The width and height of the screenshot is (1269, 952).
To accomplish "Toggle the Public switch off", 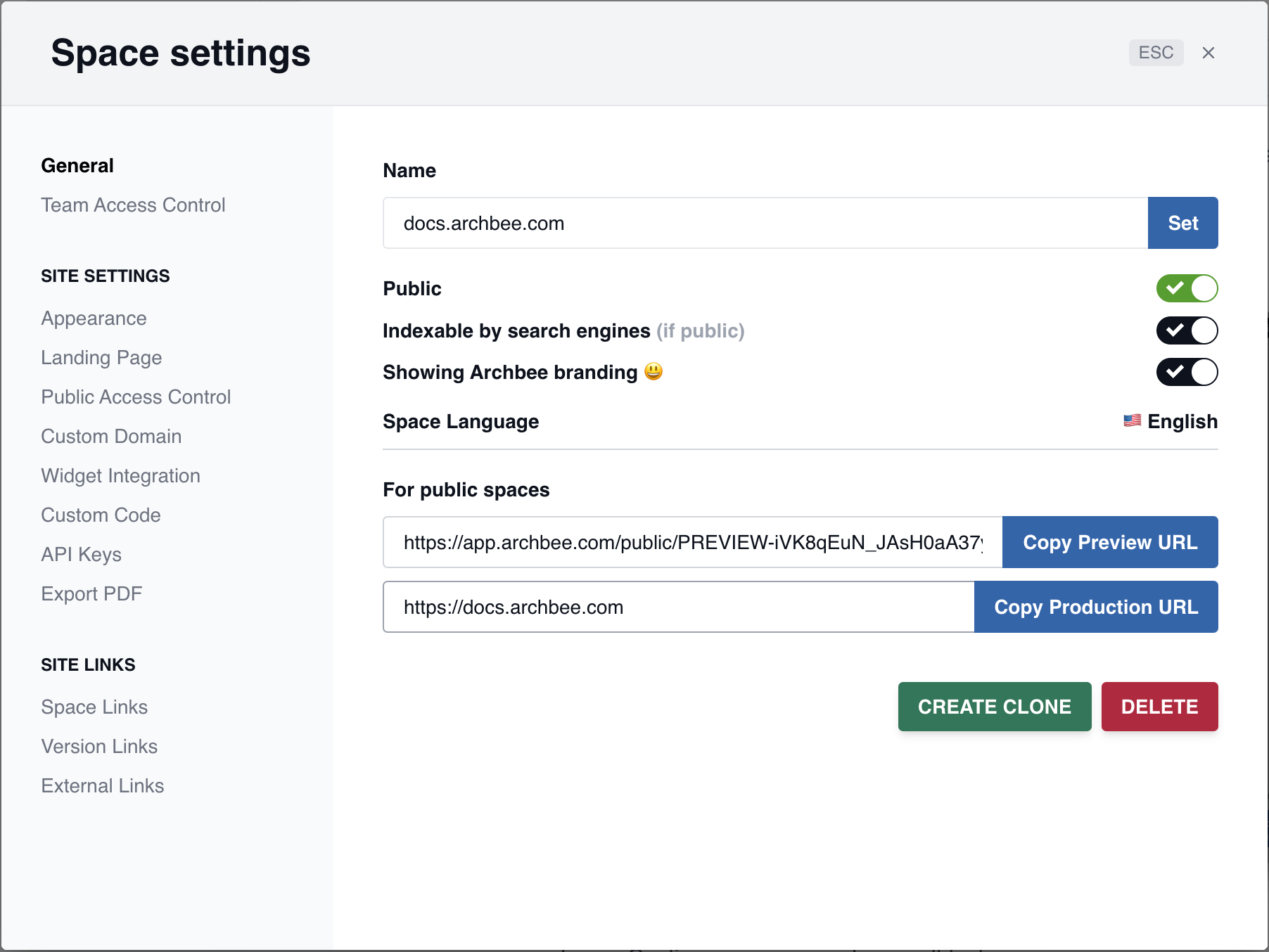I will (1187, 288).
